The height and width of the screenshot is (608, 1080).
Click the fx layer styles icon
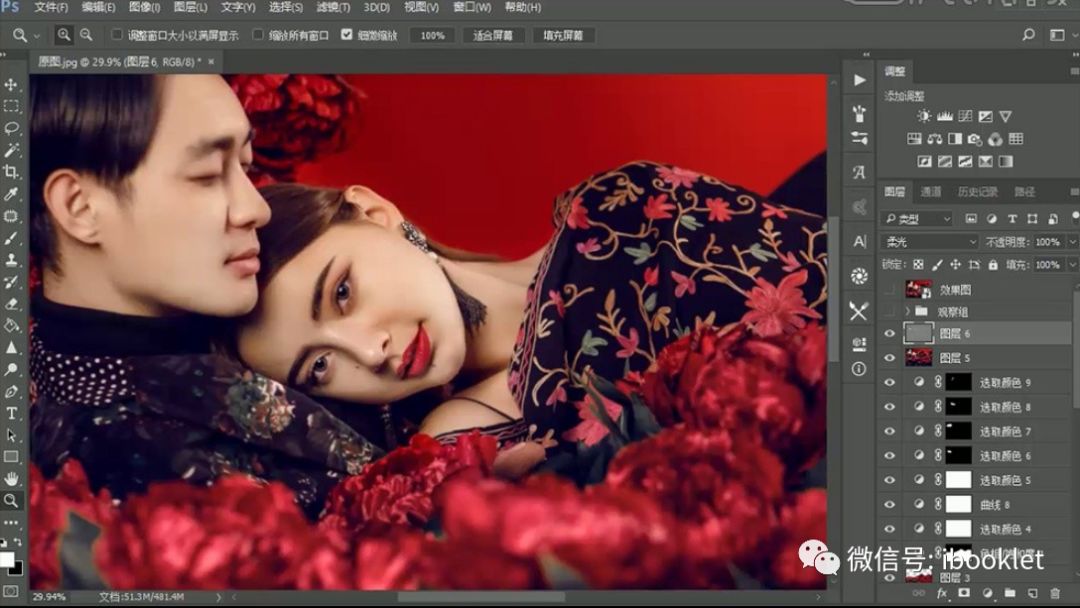(x=943, y=592)
